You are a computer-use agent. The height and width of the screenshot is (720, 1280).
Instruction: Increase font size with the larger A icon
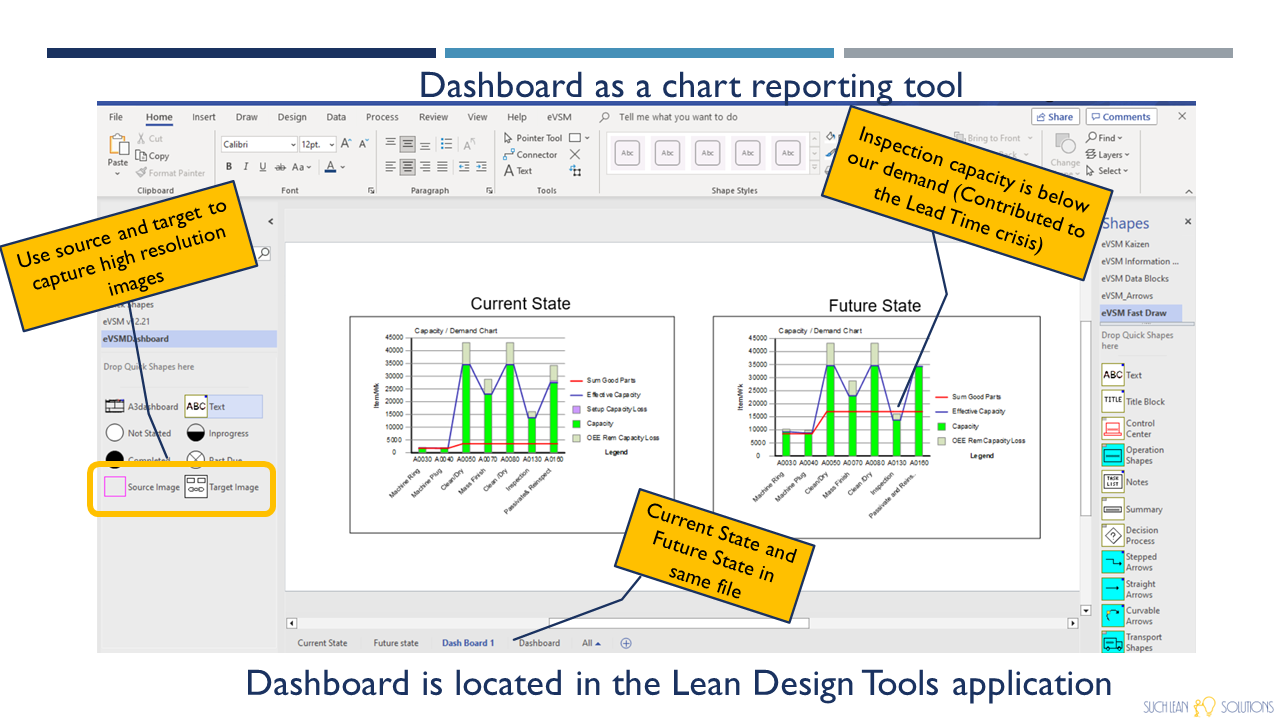346,144
